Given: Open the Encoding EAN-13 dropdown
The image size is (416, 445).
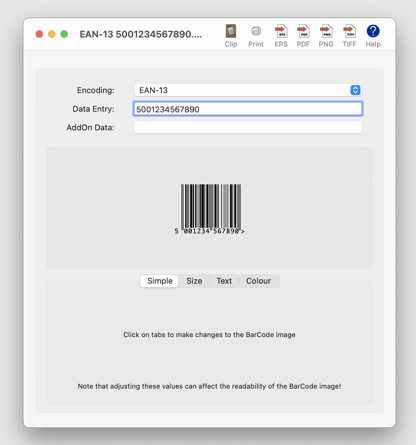Looking at the screenshot, I should (x=248, y=90).
